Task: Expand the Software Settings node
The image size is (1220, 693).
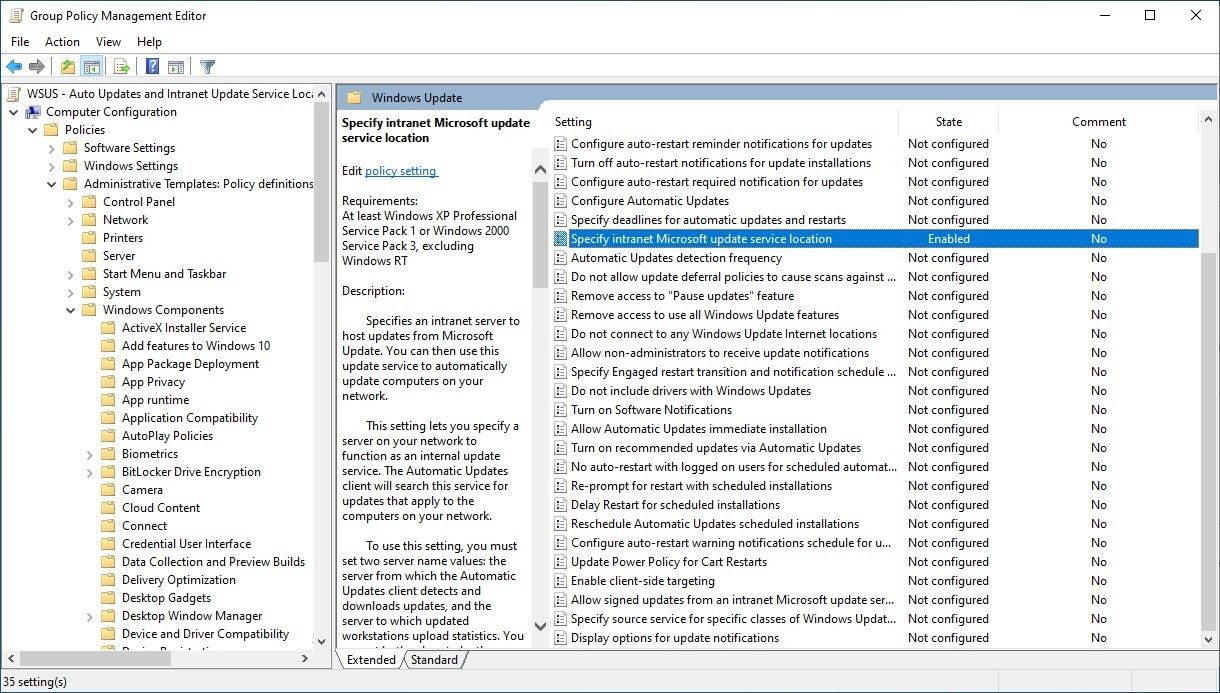Action: coord(52,148)
